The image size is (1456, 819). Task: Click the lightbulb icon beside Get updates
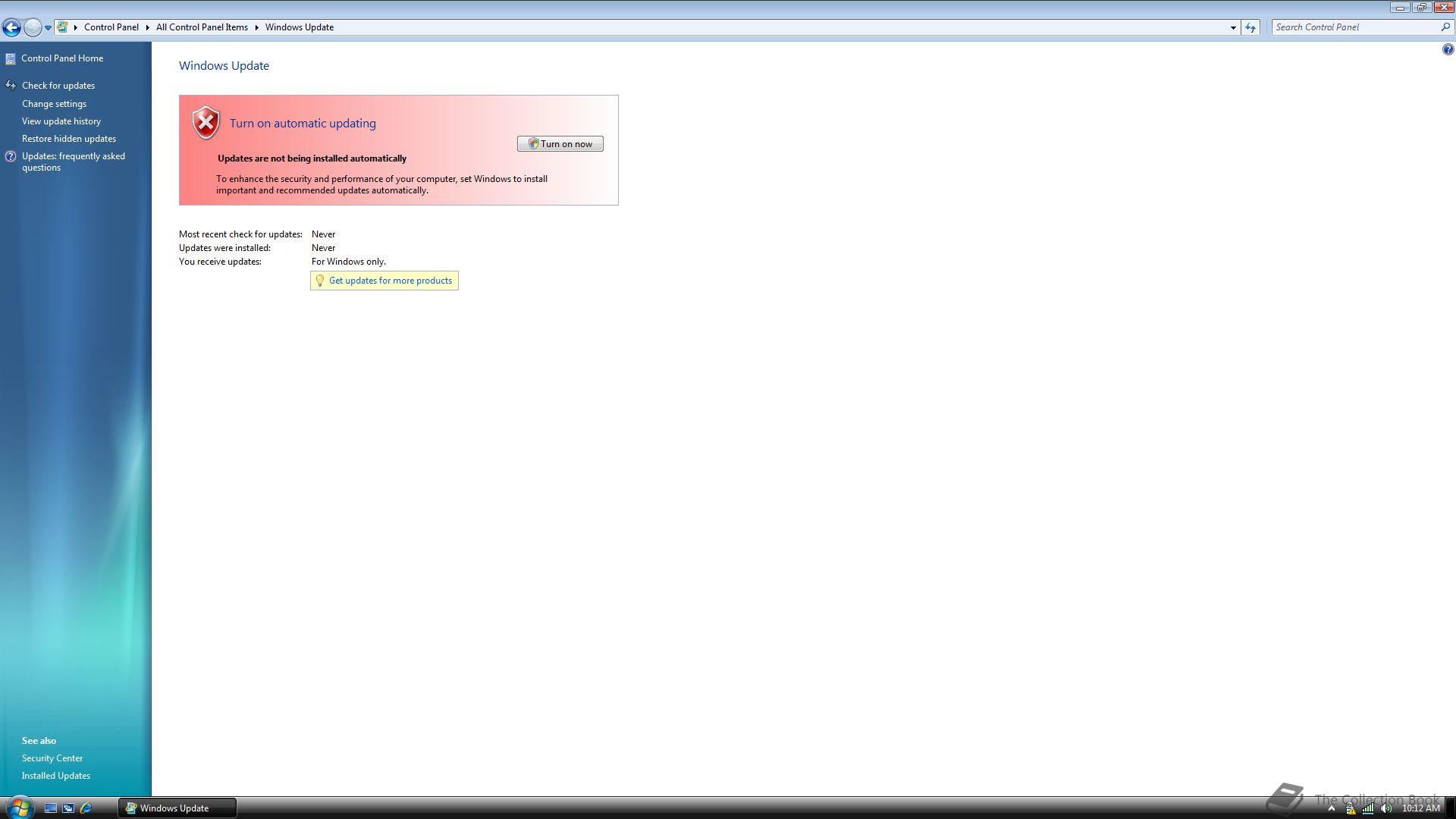click(x=320, y=281)
